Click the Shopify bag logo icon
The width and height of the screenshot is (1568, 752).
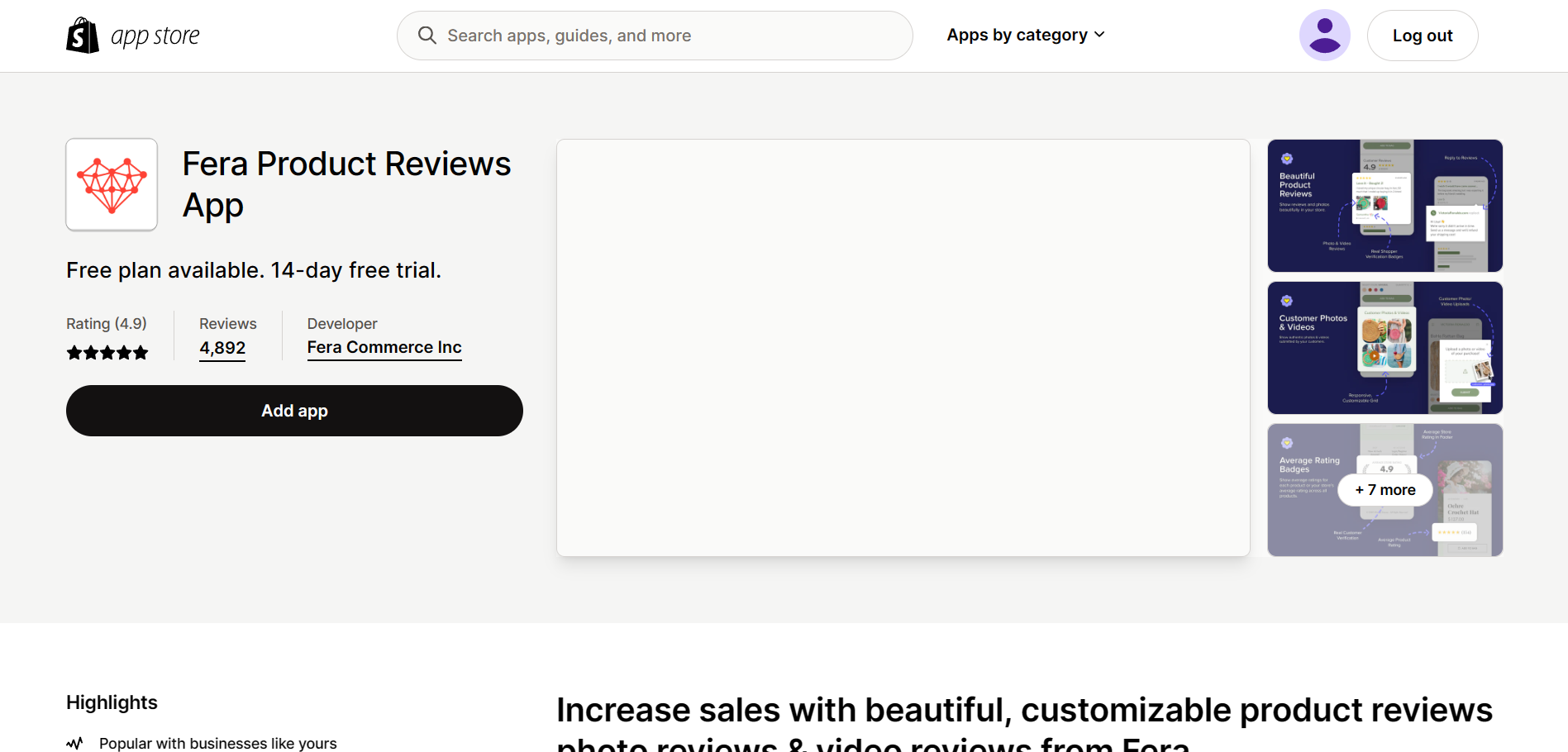point(83,36)
